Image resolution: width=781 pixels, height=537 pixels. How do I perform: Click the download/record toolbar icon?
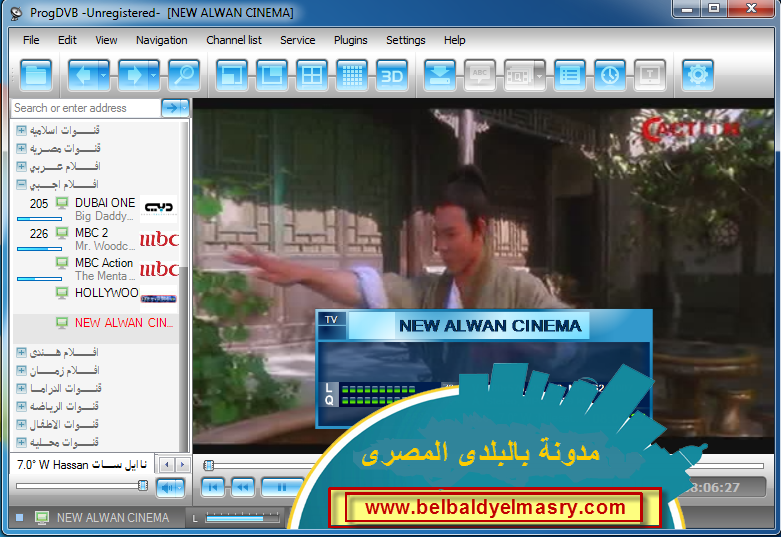point(440,75)
